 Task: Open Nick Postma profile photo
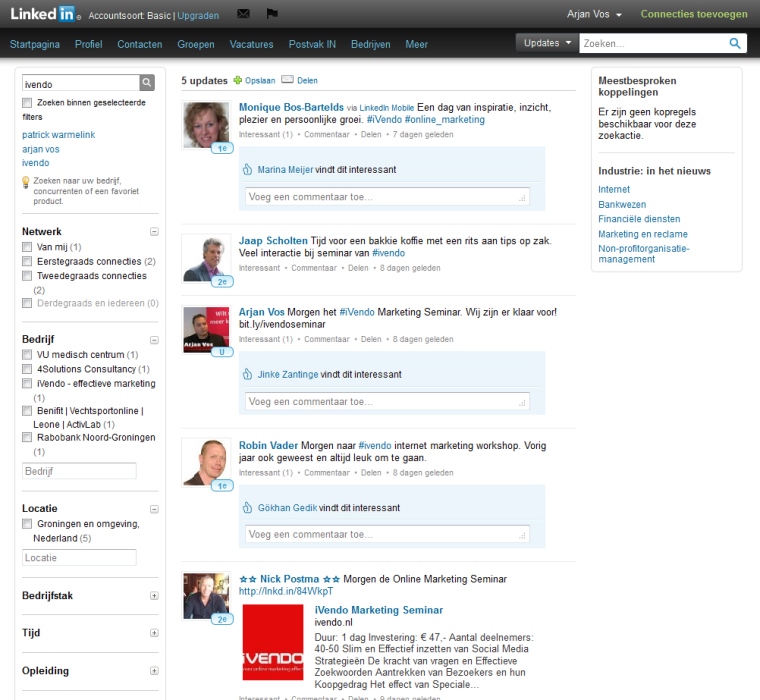pyautogui.click(x=206, y=596)
